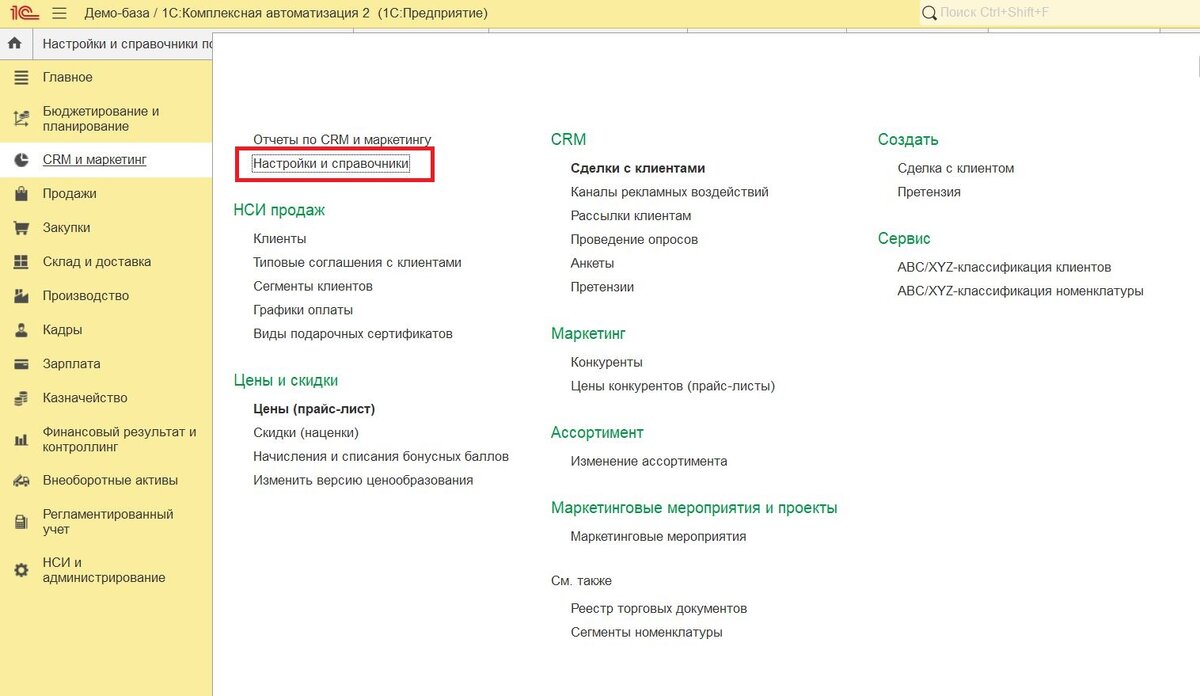
Task: Open the НСИ и администрирование section
Action: click(x=106, y=570)
